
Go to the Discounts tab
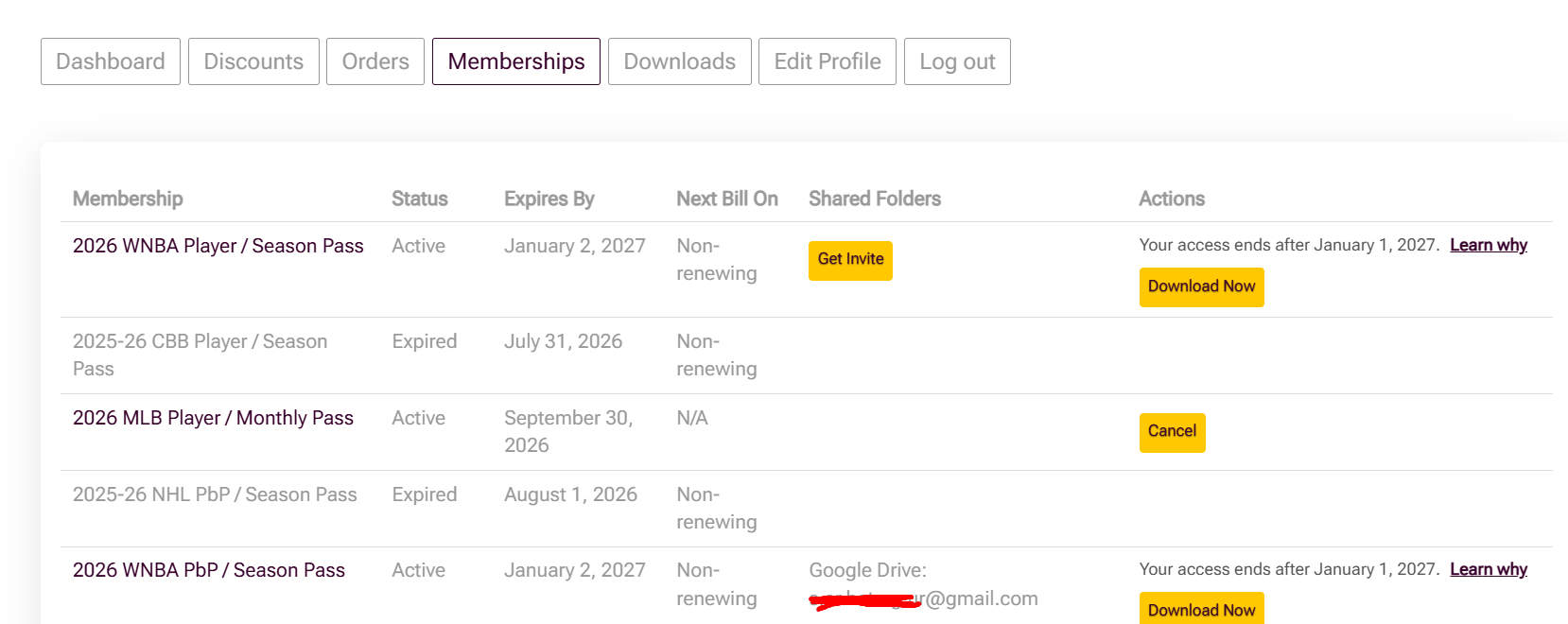coord(253,61)
